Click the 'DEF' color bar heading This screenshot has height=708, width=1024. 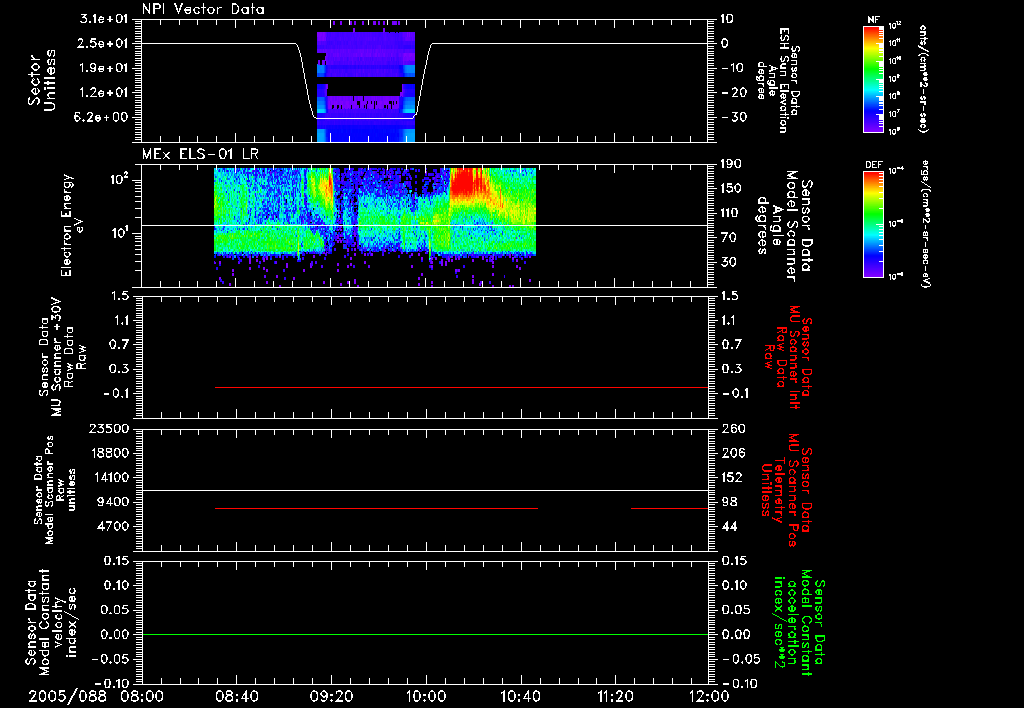pyautogui.click(x=873, y=165)
